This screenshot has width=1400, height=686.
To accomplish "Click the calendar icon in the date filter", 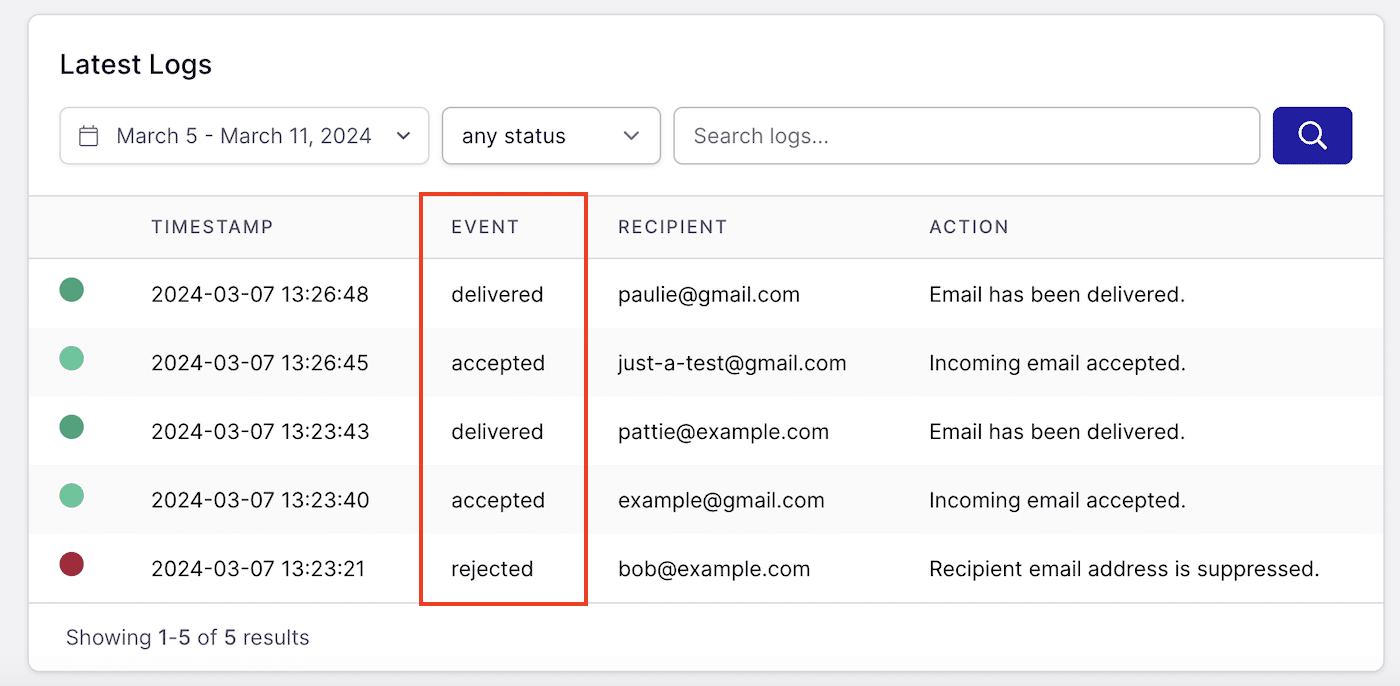I will [x=90, y=135].
